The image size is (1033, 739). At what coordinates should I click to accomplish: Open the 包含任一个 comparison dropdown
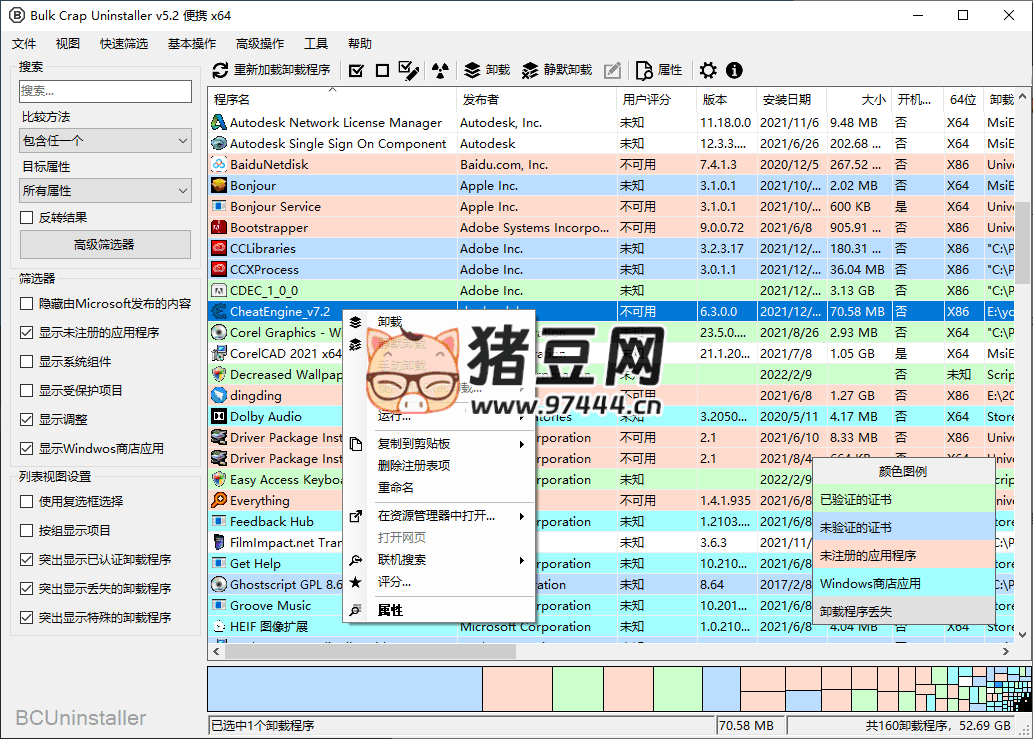click(x=104, y=140)
